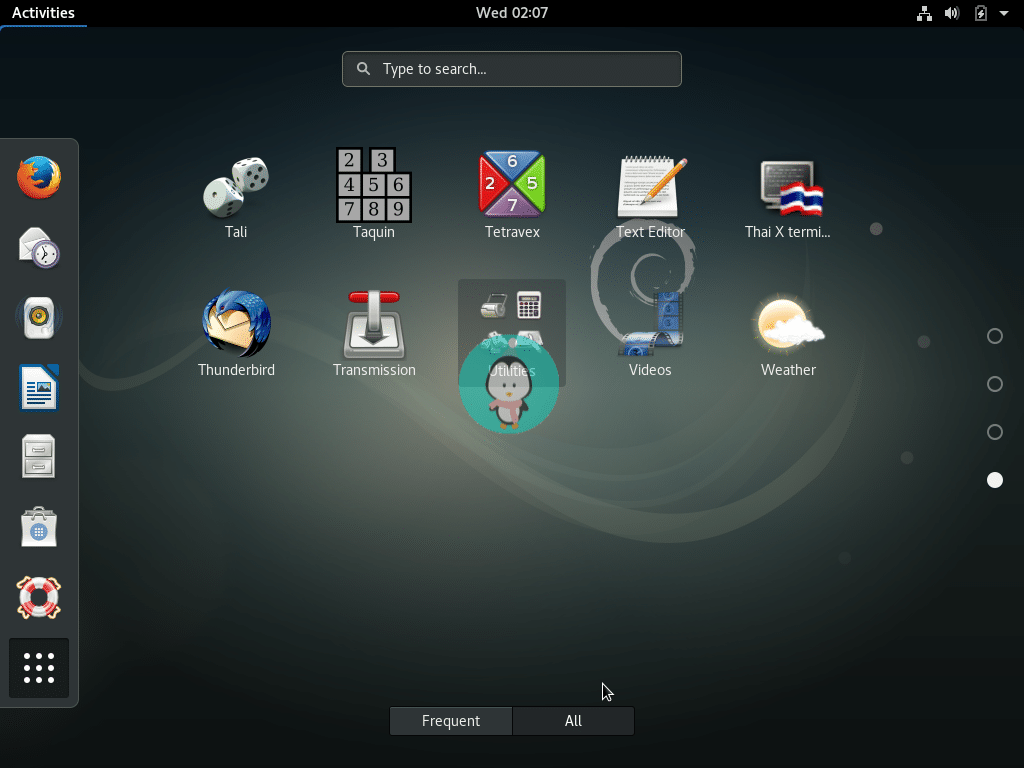Click the Activities menu
This screenshot has width=1024, height=768.
43,13
